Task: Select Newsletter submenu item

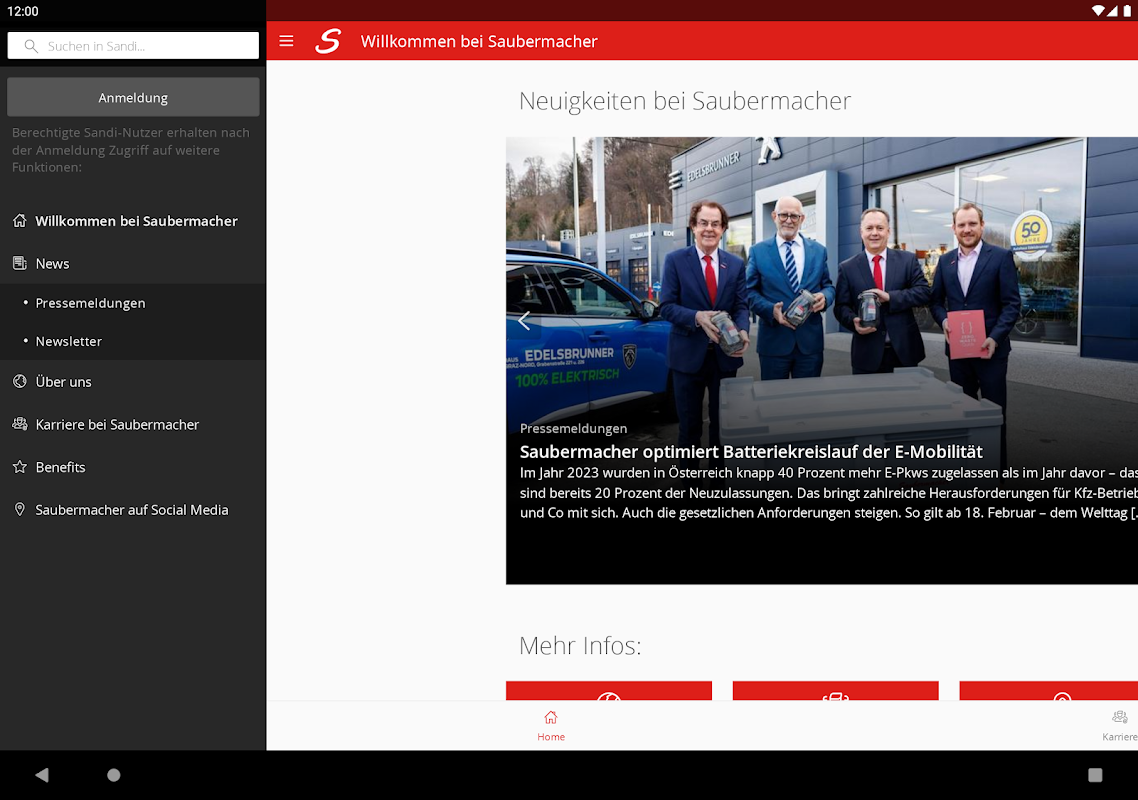Action: [x=133, y=341]
